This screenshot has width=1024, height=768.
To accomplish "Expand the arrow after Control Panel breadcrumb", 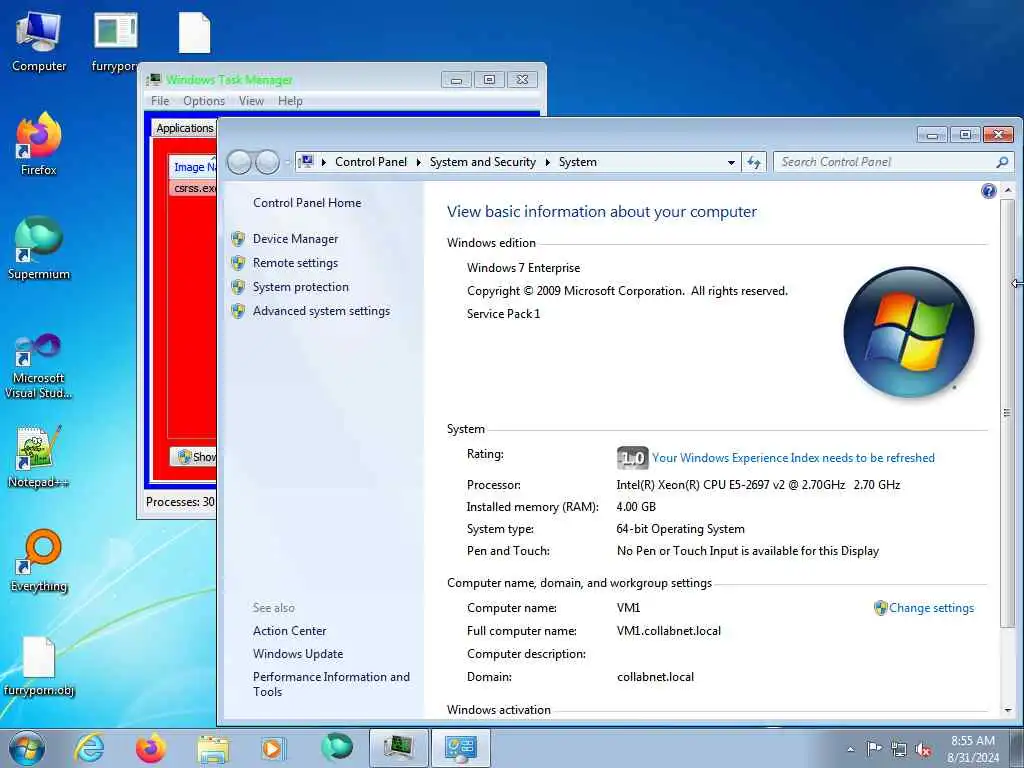I will coord(419,162).
